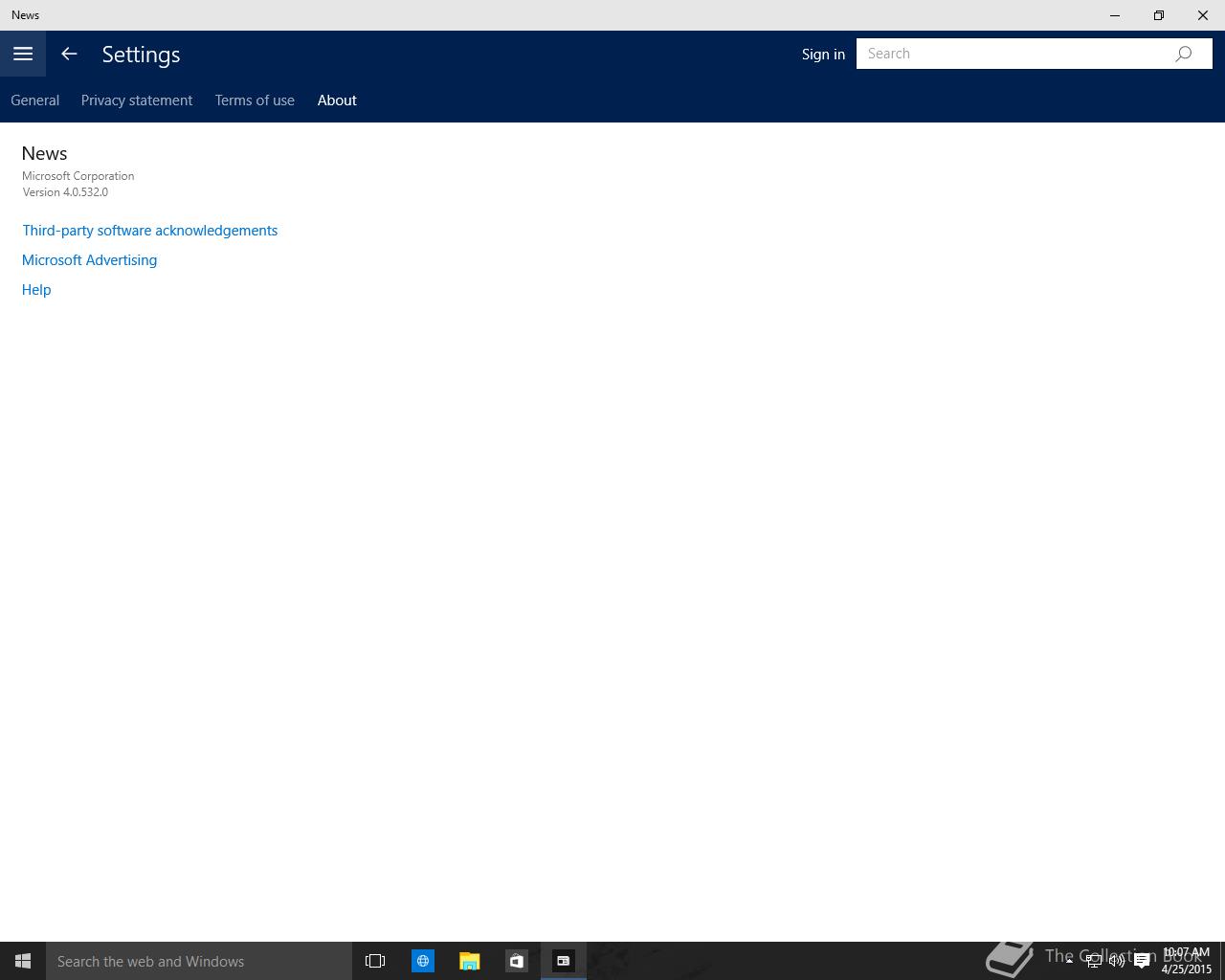Viewport: 1225px width, 980px height.
Task: Click the search magnifier icon
Action: point(1184,54)
